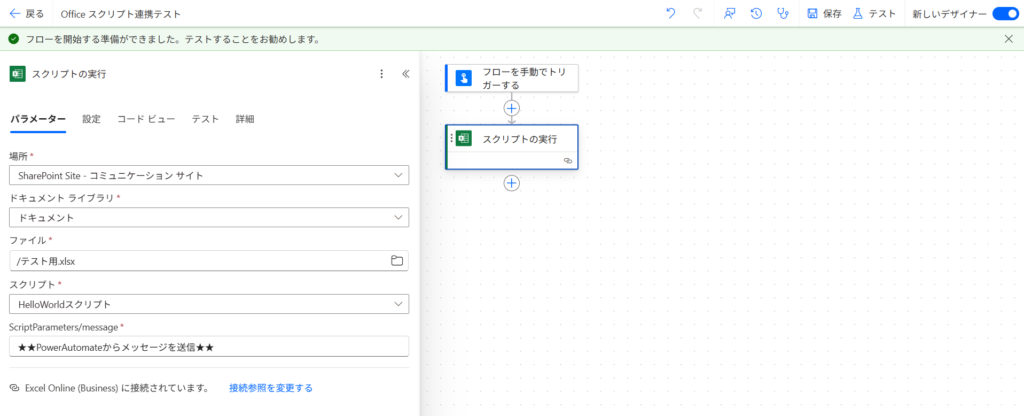Go back with the 戻る button

coord(27,14)
